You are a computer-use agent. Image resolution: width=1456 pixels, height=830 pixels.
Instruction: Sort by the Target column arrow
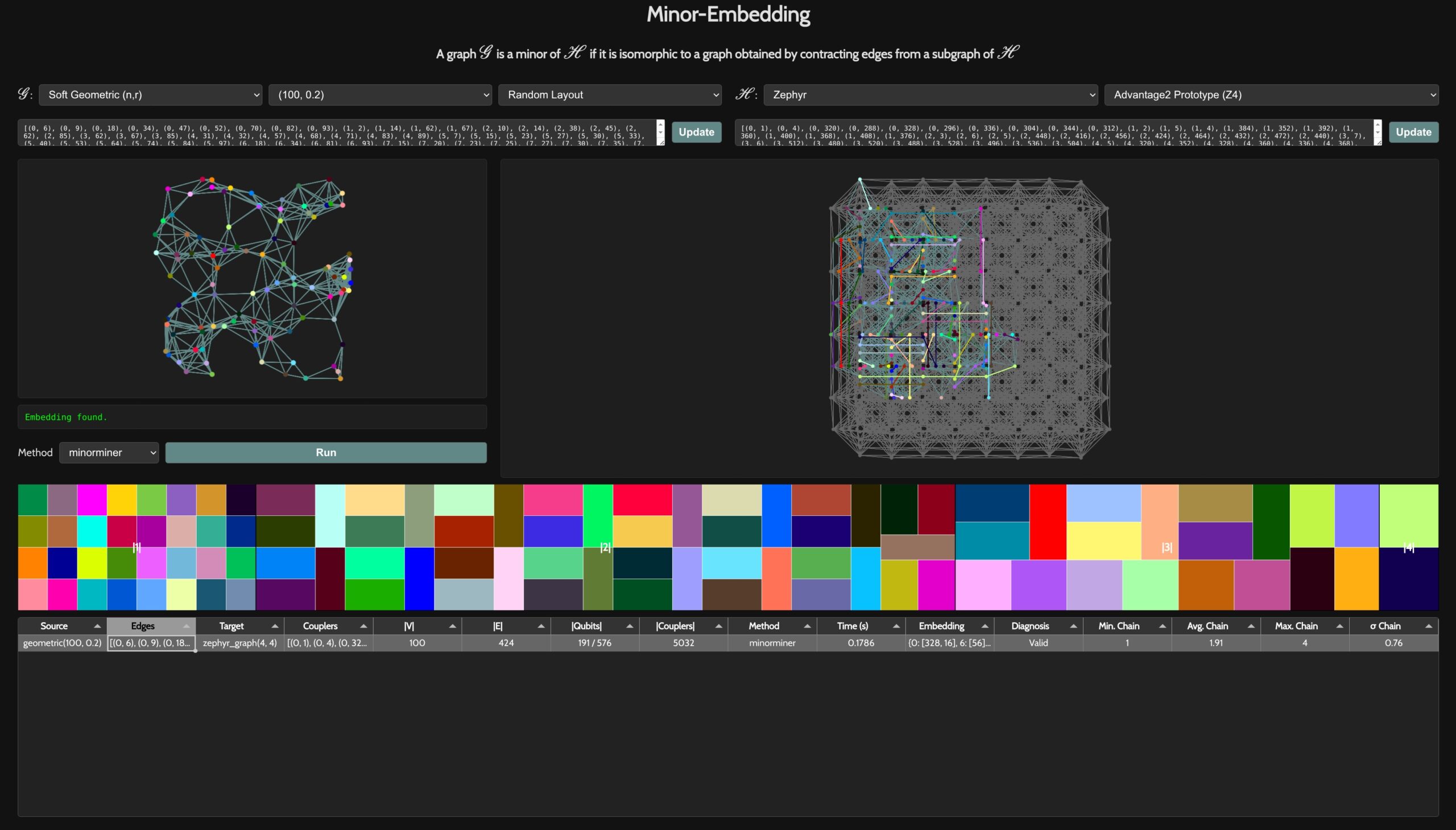(275, 626)
